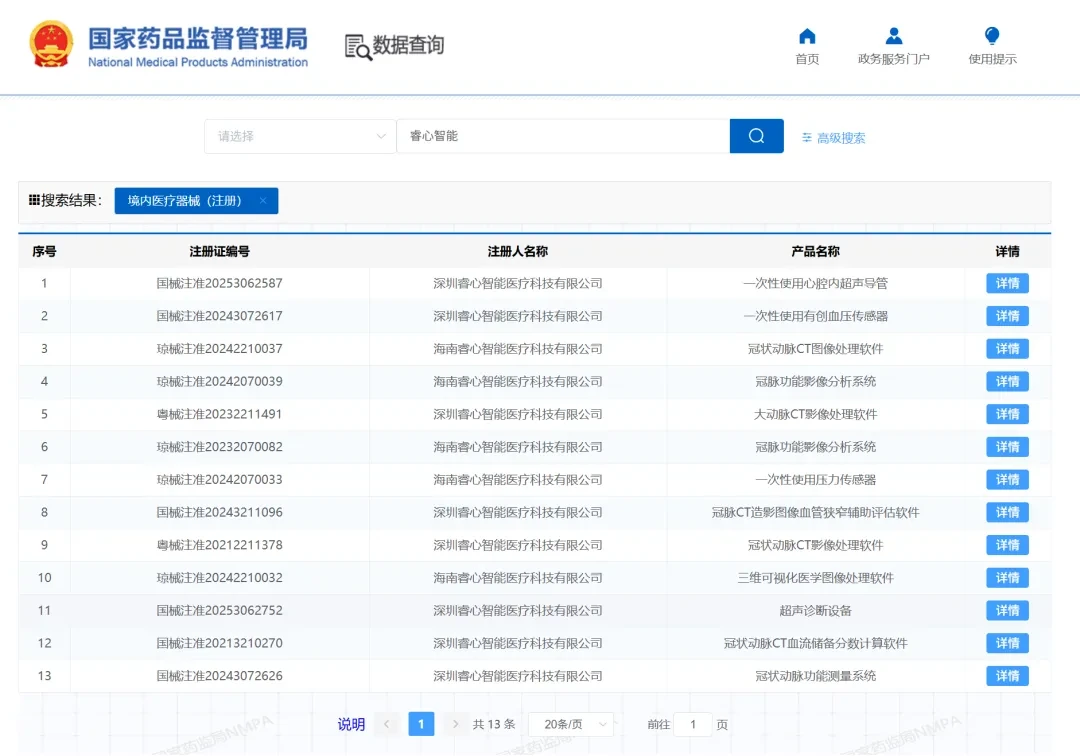Go to next page arrow
Screen dimensions: 1080x756
point(455,724)
